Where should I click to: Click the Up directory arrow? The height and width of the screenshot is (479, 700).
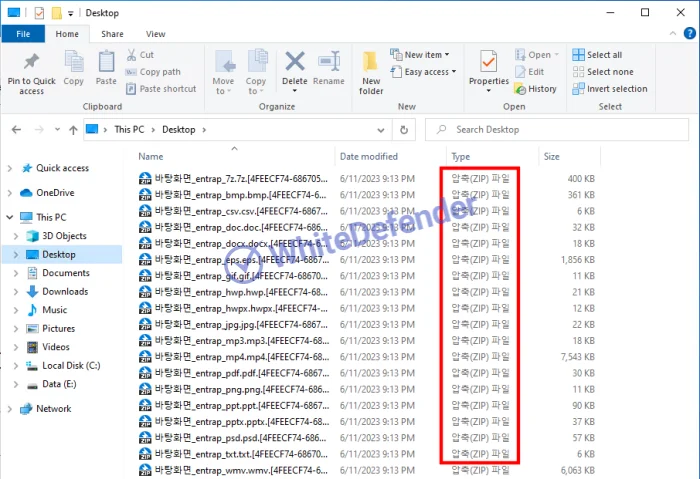coord(73,130)
